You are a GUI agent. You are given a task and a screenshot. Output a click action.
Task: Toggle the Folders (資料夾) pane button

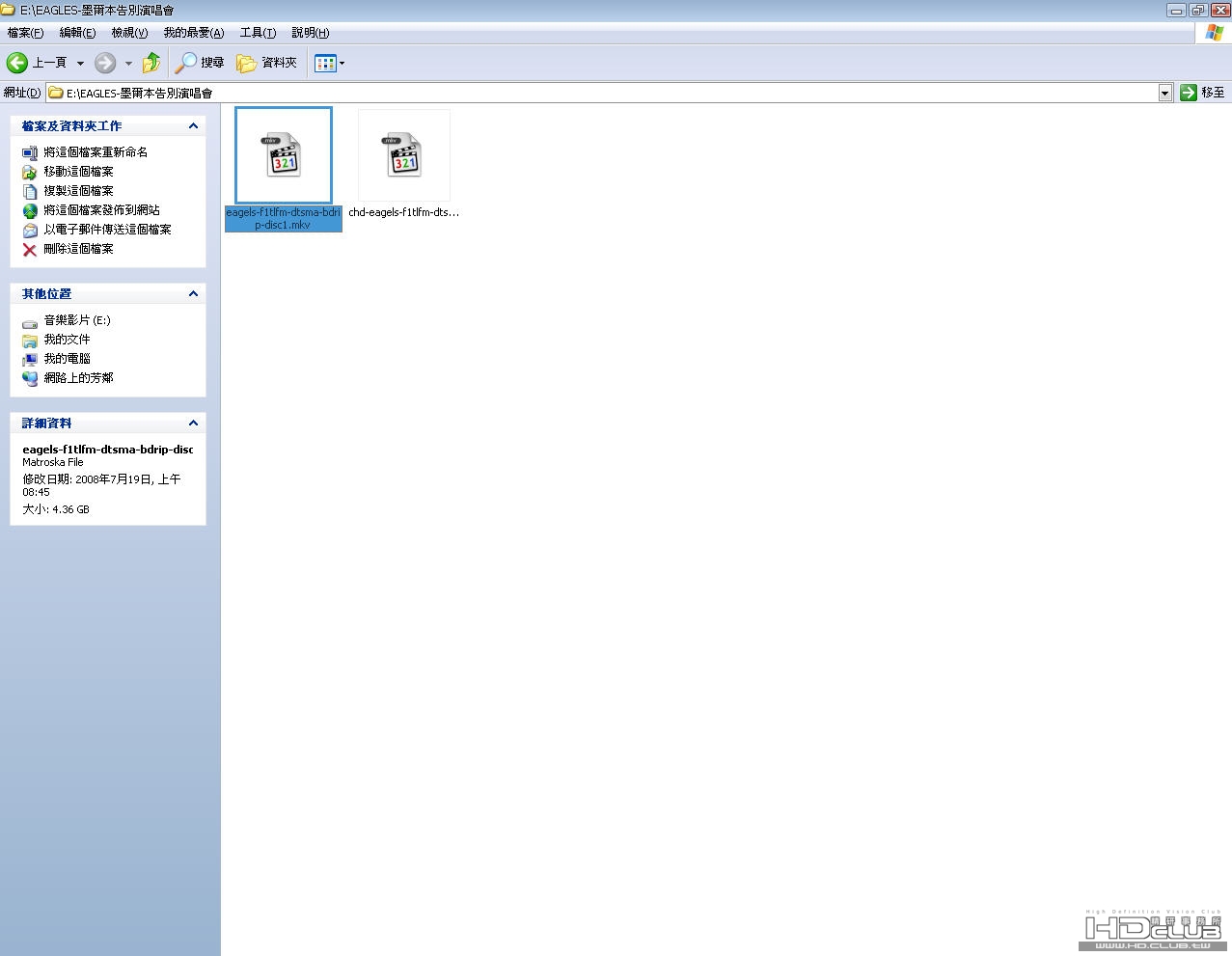coord(267,63)
